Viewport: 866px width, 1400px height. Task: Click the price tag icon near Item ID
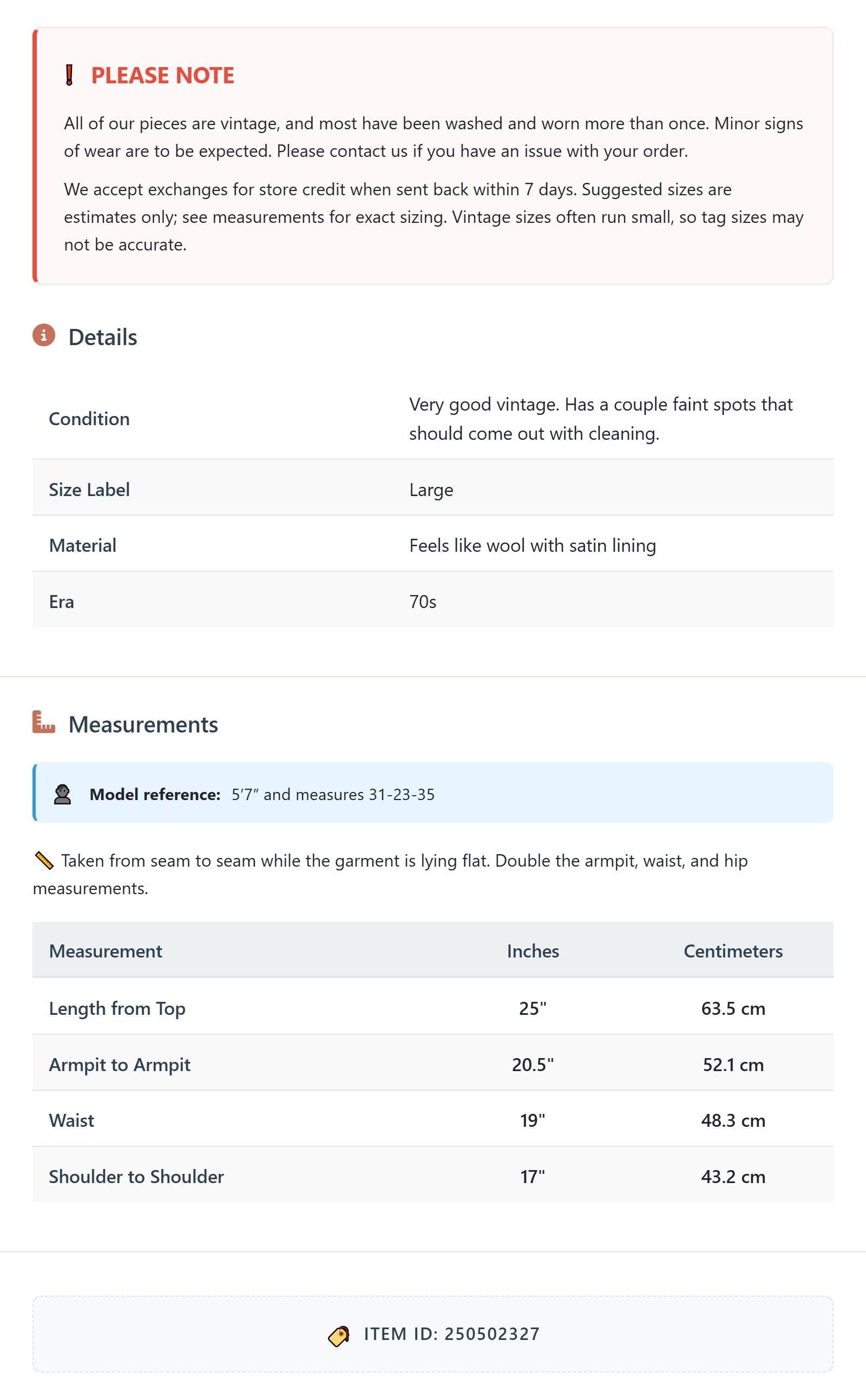point(338,1336)
